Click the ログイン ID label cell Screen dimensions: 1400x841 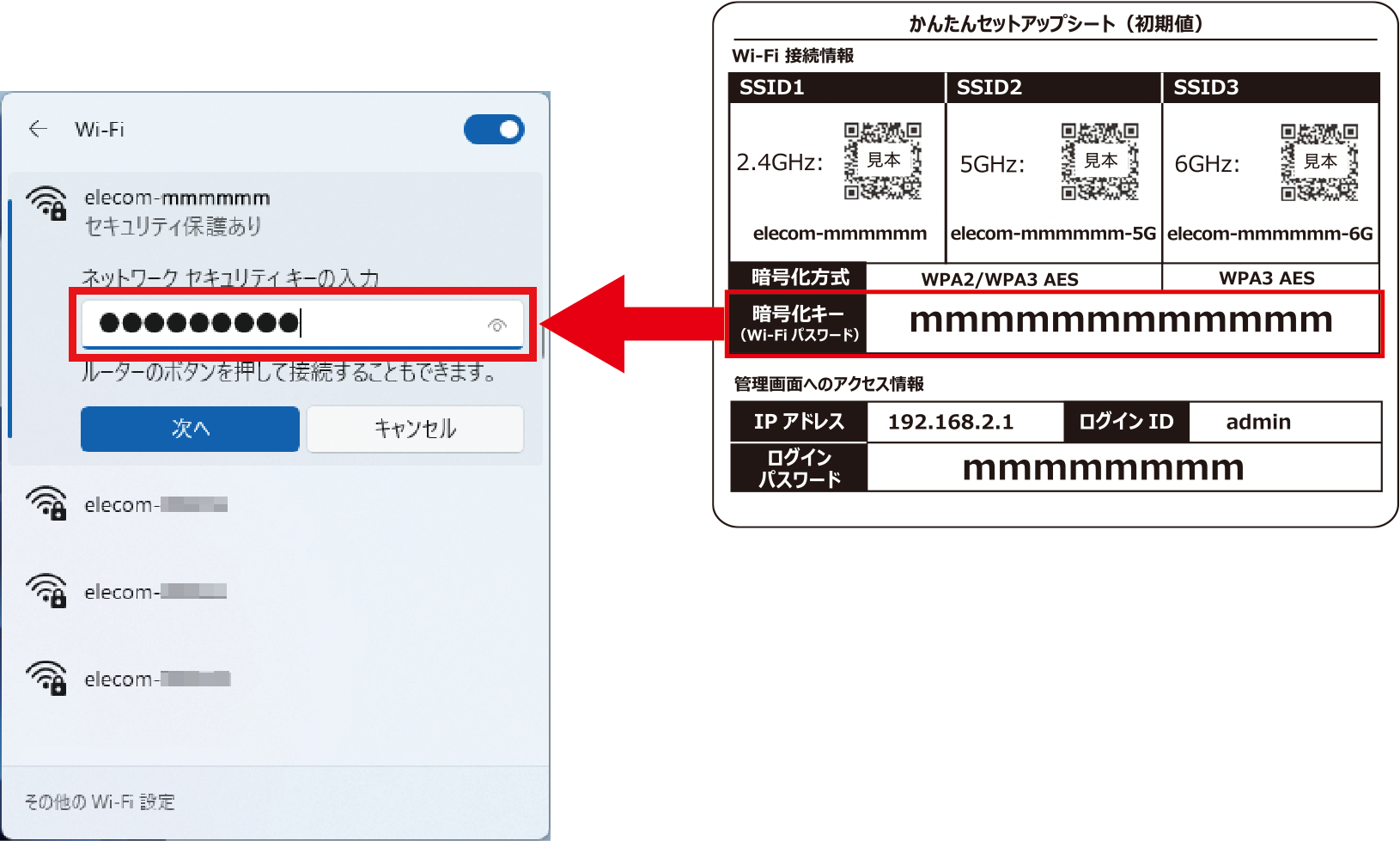pos(1126,422)
